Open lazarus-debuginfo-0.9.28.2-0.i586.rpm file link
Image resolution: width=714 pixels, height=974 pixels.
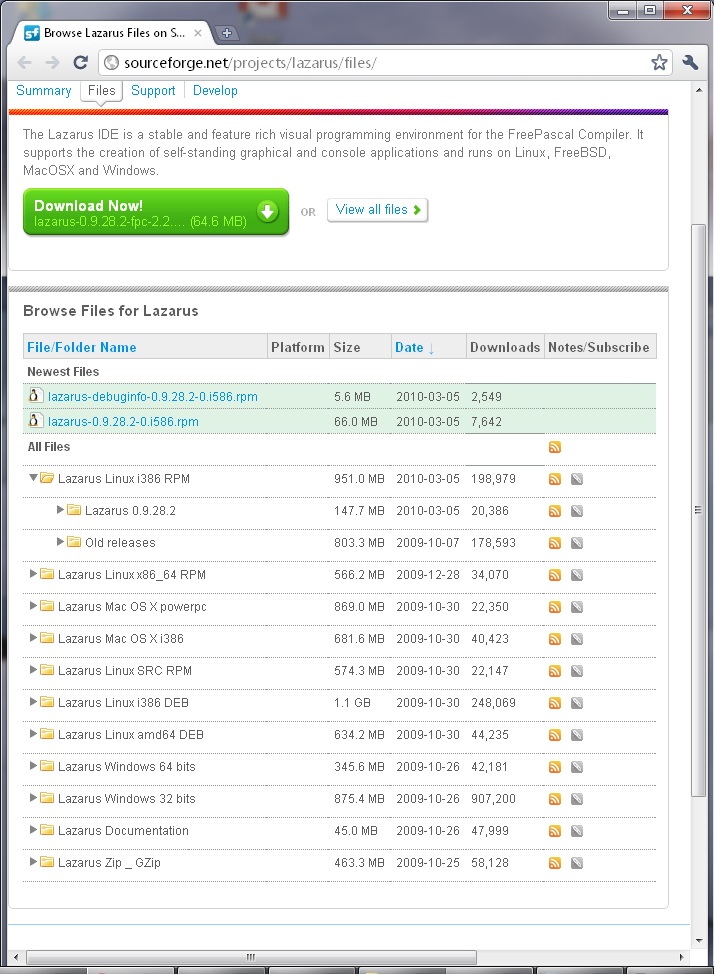(x=152, y=397)
